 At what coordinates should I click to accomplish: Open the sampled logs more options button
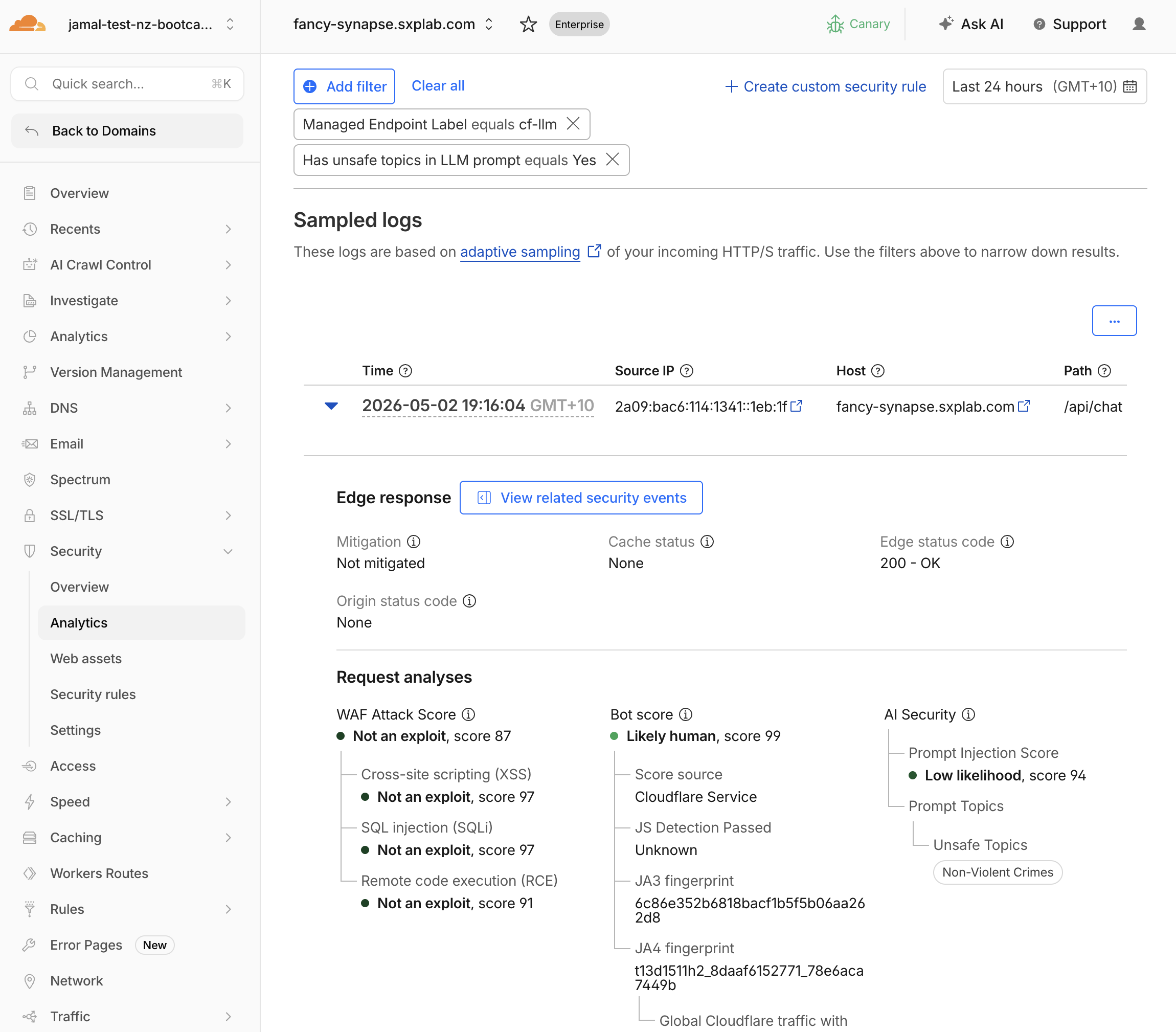(1114, 321)
